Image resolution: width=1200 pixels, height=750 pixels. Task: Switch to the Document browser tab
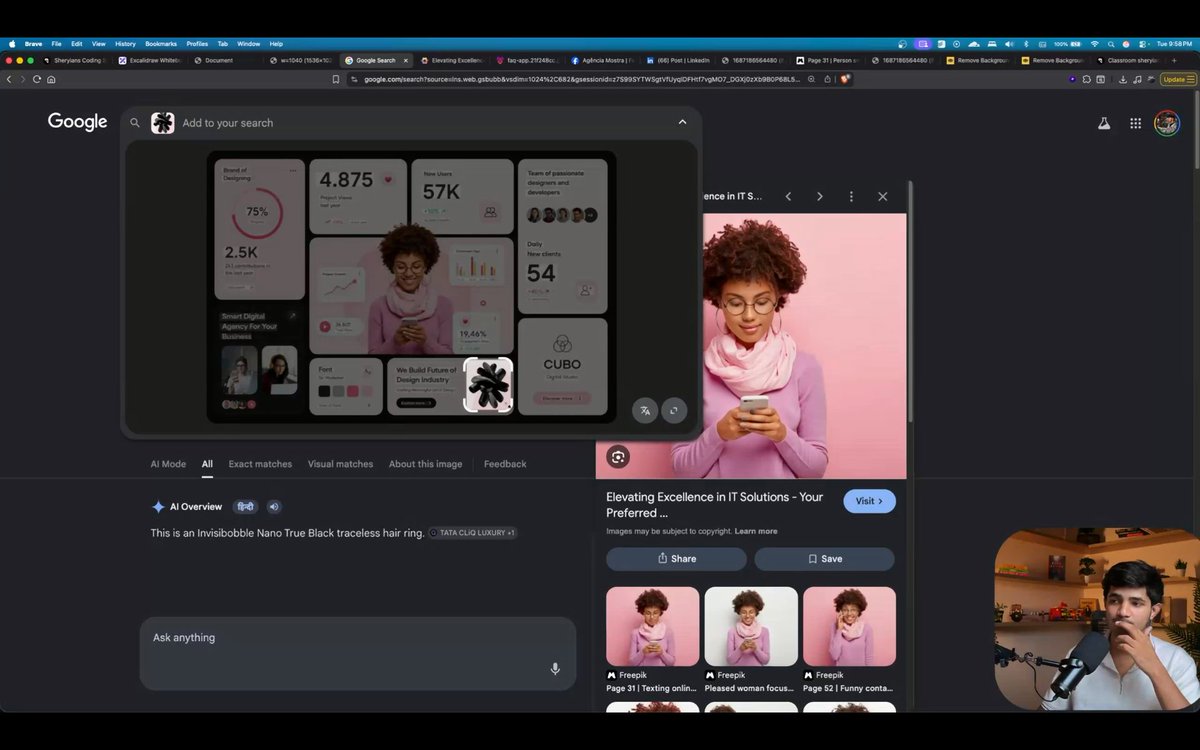tap(225, 60)
